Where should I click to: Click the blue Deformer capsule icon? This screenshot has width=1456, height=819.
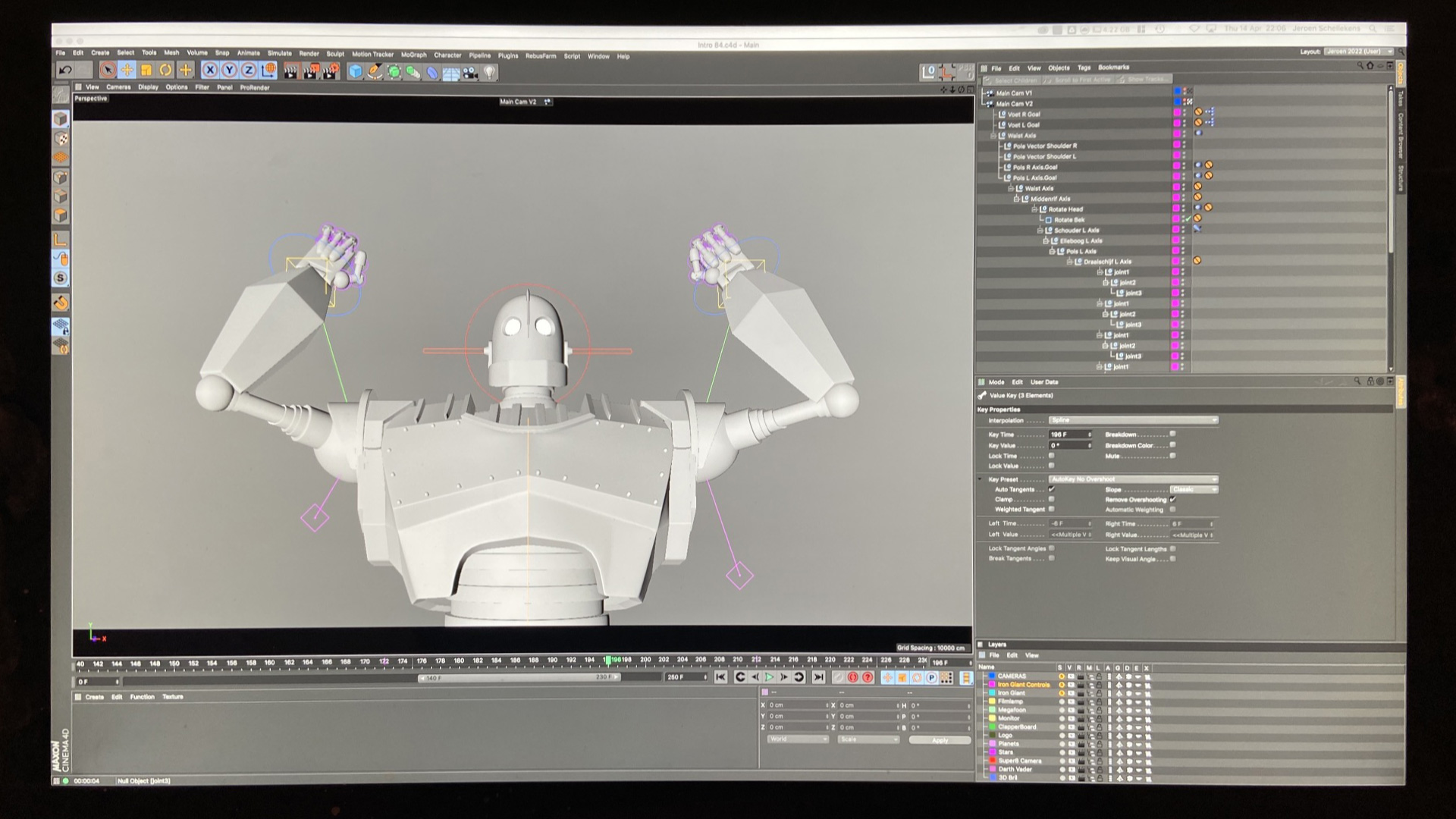(x=432, y=73)
